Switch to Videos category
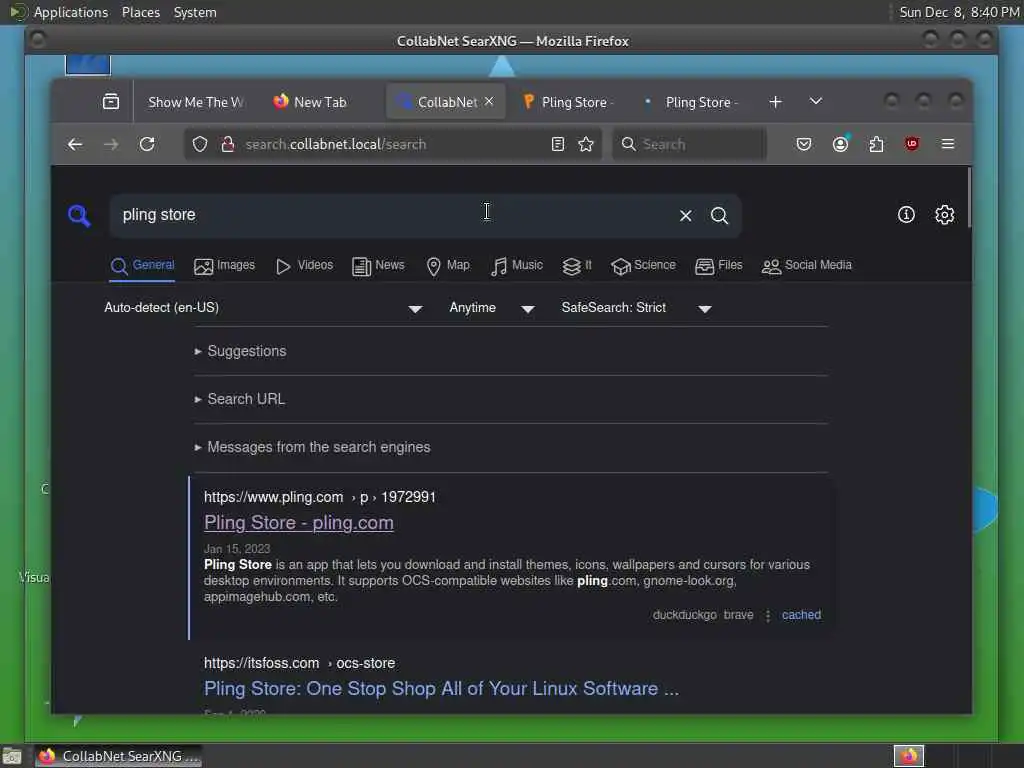Image resolution: width=1024 pixels, height=768 pixels. 304,265
